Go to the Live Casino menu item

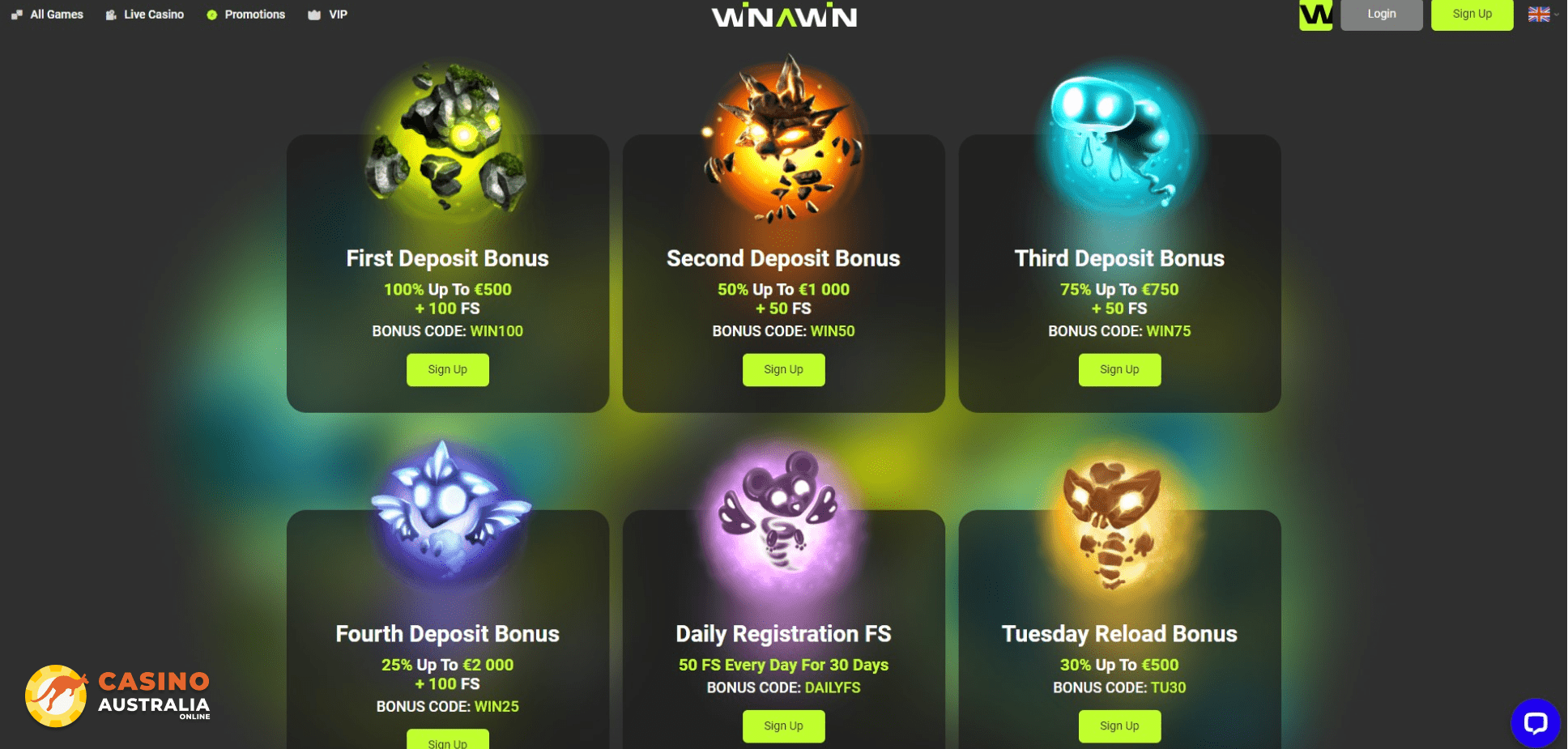(x=145, y=15)
